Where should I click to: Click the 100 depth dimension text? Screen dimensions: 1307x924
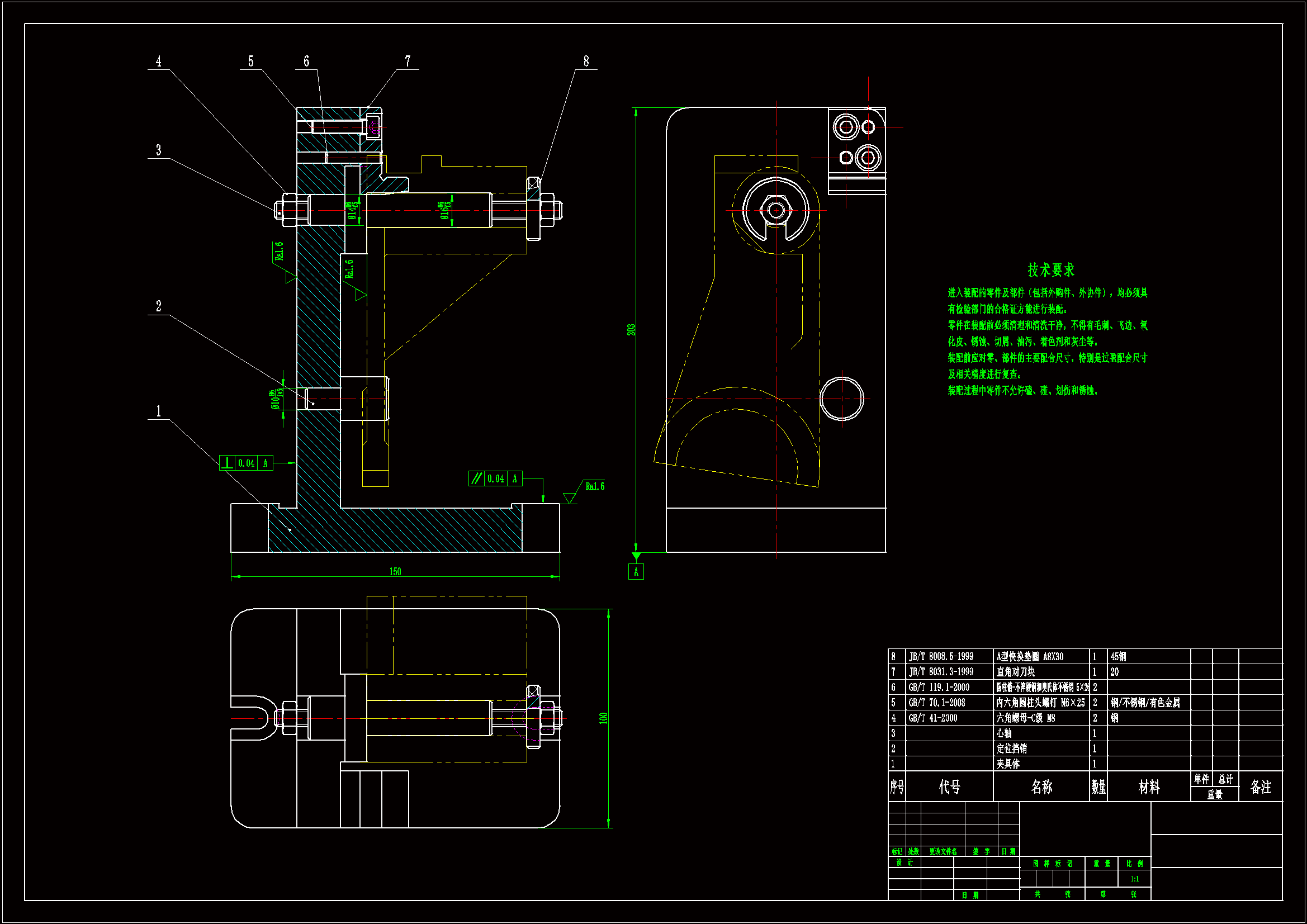coord(603,718)
